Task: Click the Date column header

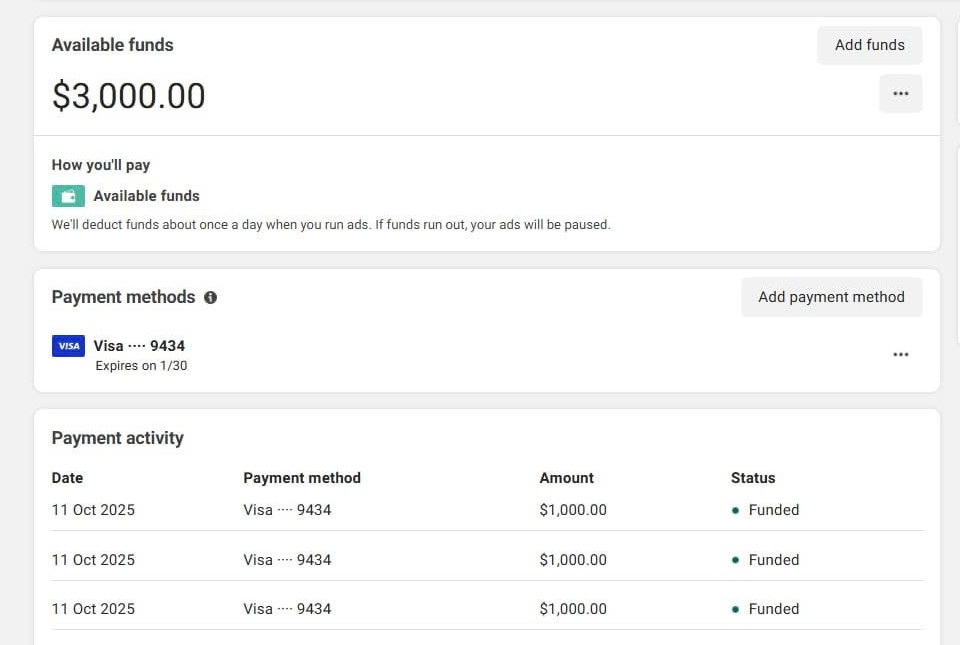Action: pos(67,478)
